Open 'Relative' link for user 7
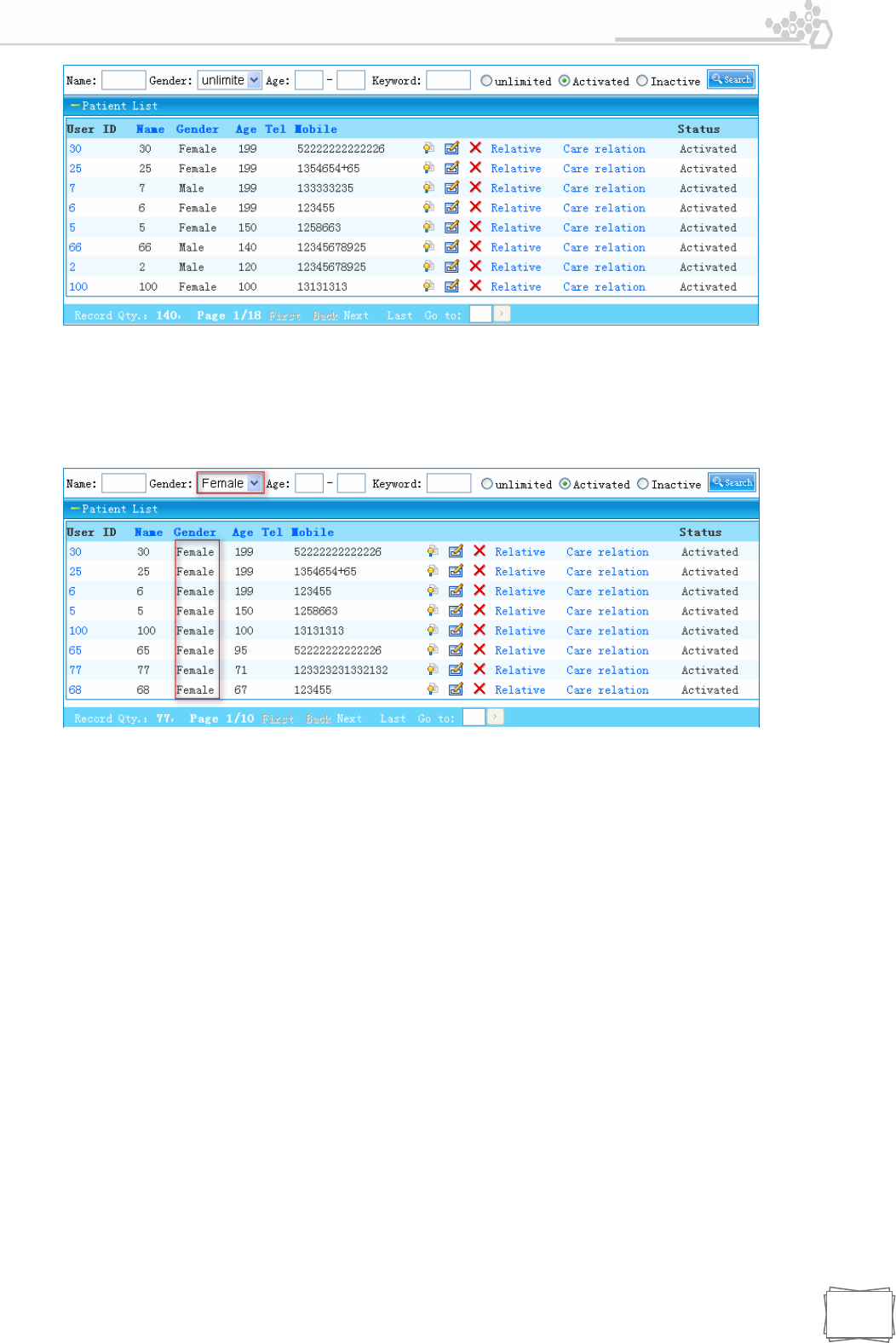 pos(516,188)
